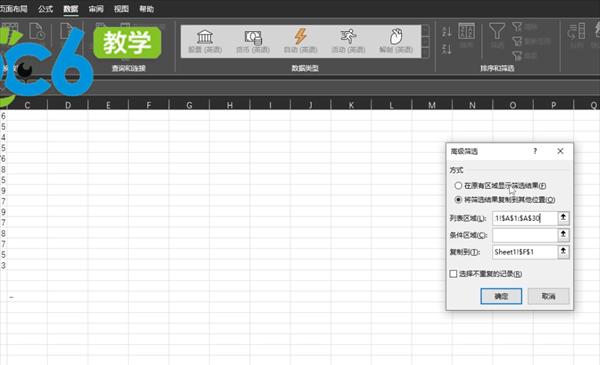Viewport: 600px width, 365px height.
Task: Select the Automatic lightning-bolt data type
Action: [x=300, y=42]
